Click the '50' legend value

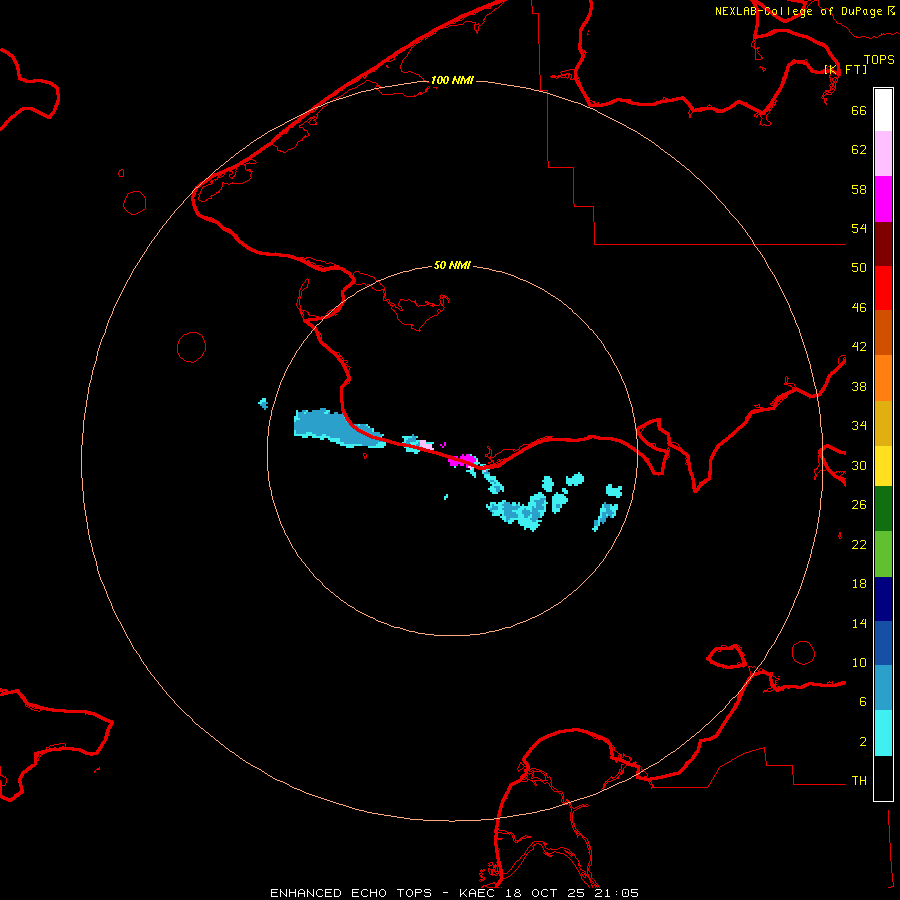pos(859,267)
